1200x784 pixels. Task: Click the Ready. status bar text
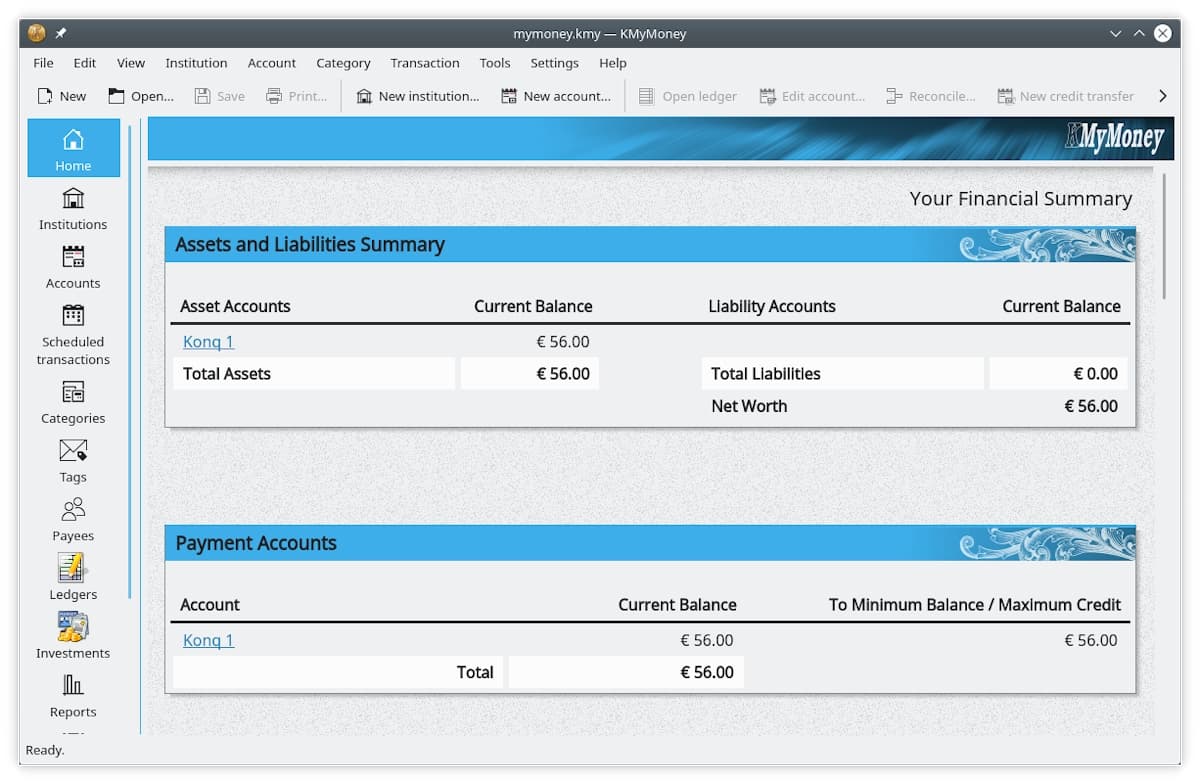(45, 750)
